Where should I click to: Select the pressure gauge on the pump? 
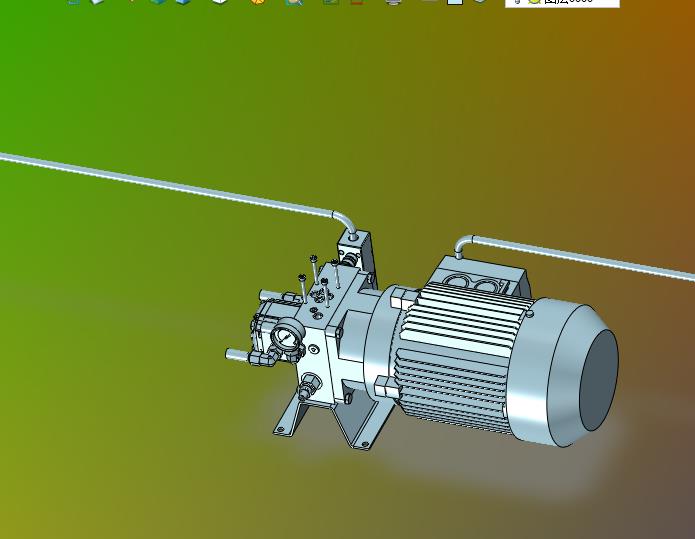(x=286, y=337)
